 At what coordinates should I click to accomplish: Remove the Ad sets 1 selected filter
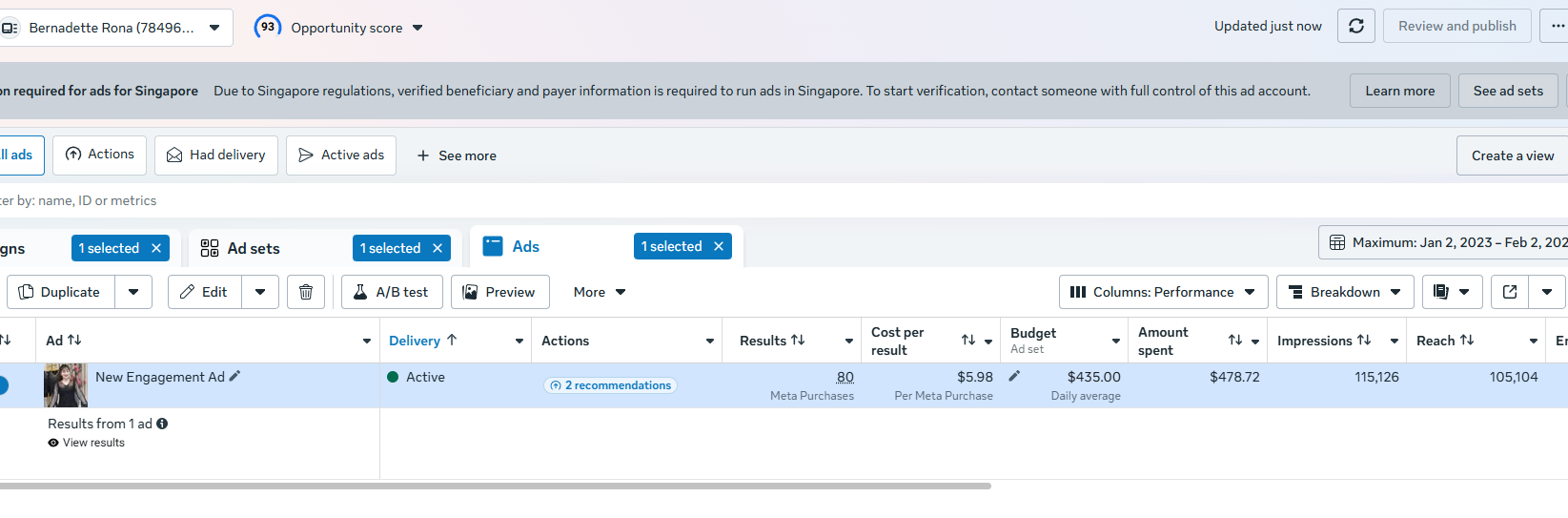click(x=438, y=248)
